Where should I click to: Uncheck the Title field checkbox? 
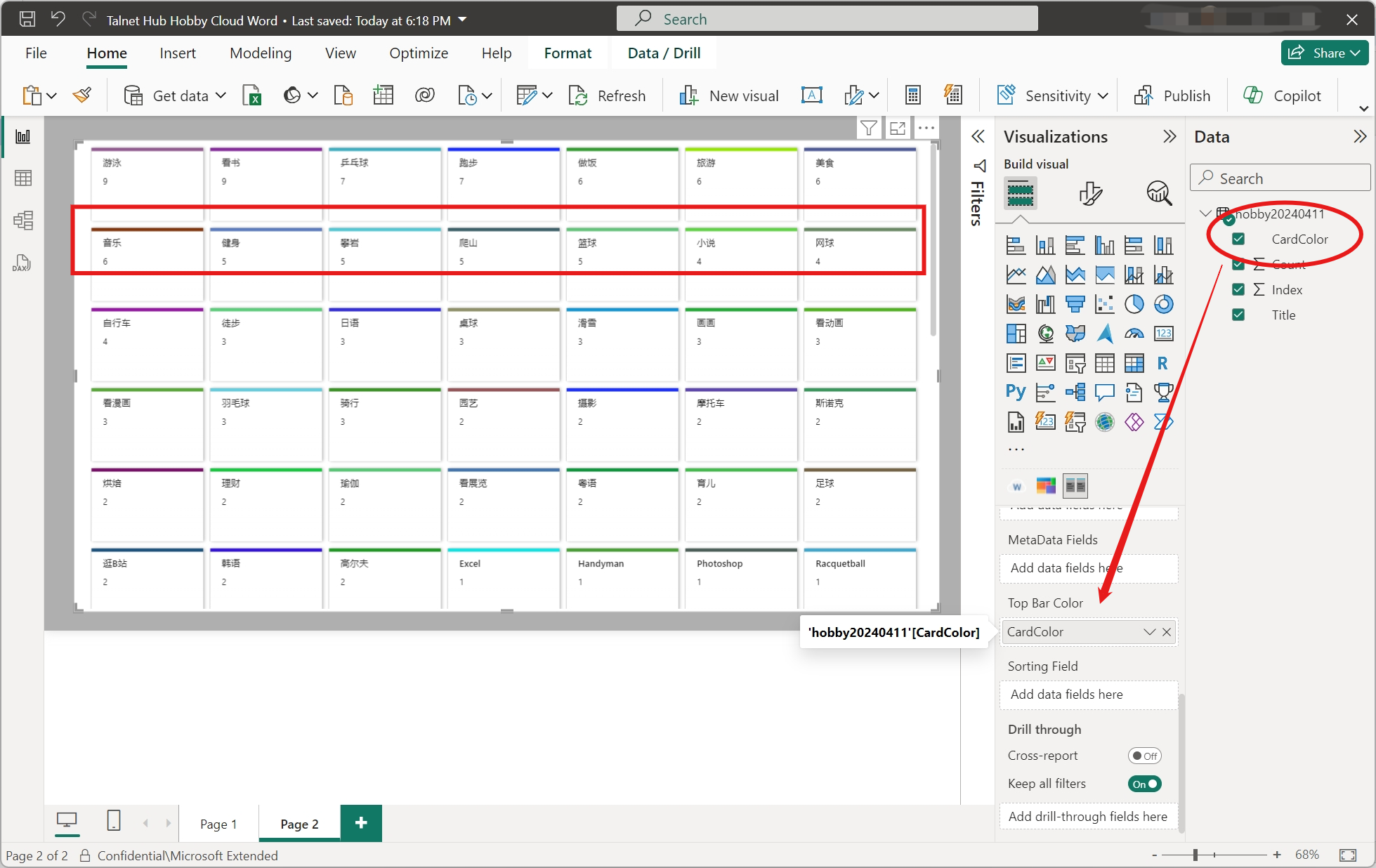click(x=1238, y=315)
